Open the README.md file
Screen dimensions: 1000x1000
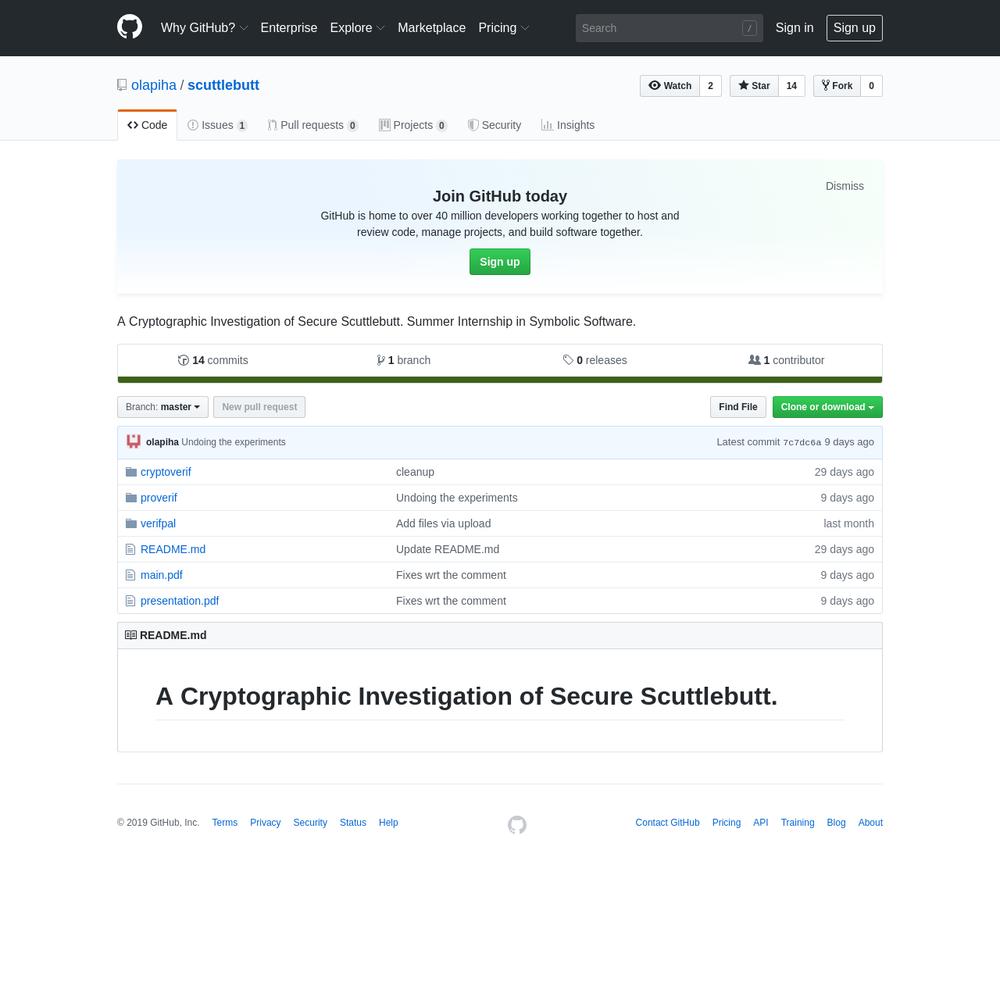(173, 549)
